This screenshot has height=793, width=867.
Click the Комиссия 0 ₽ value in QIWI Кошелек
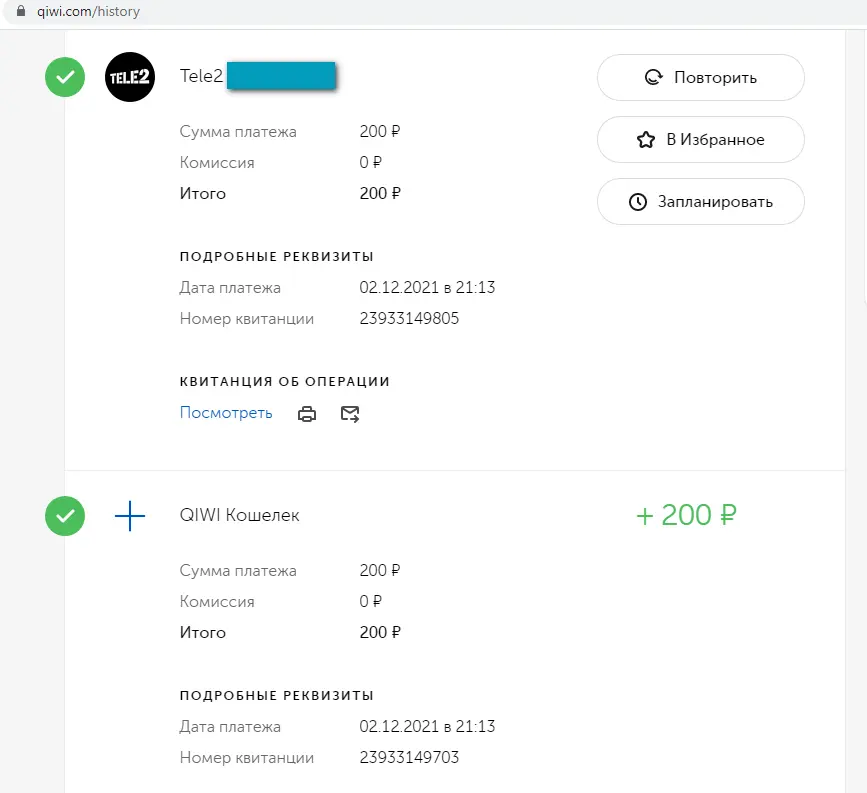pyautogui.click(x=370, y=602)
